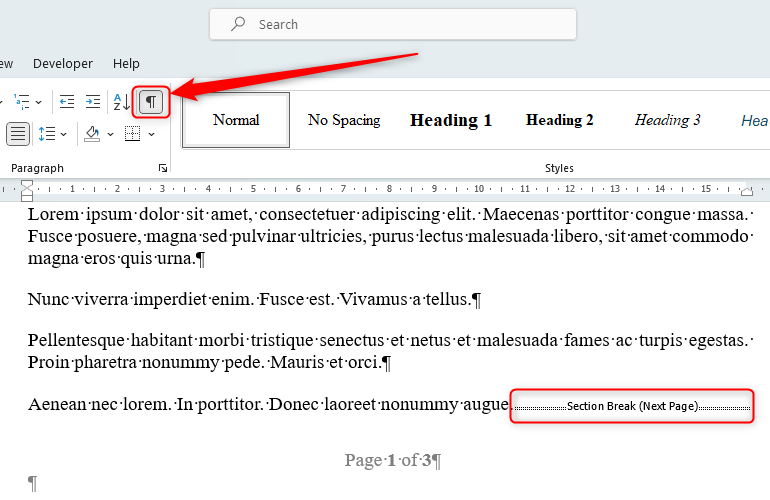
Task: Click 'Aenean nec lorem' text line
Action: [268, 405]
